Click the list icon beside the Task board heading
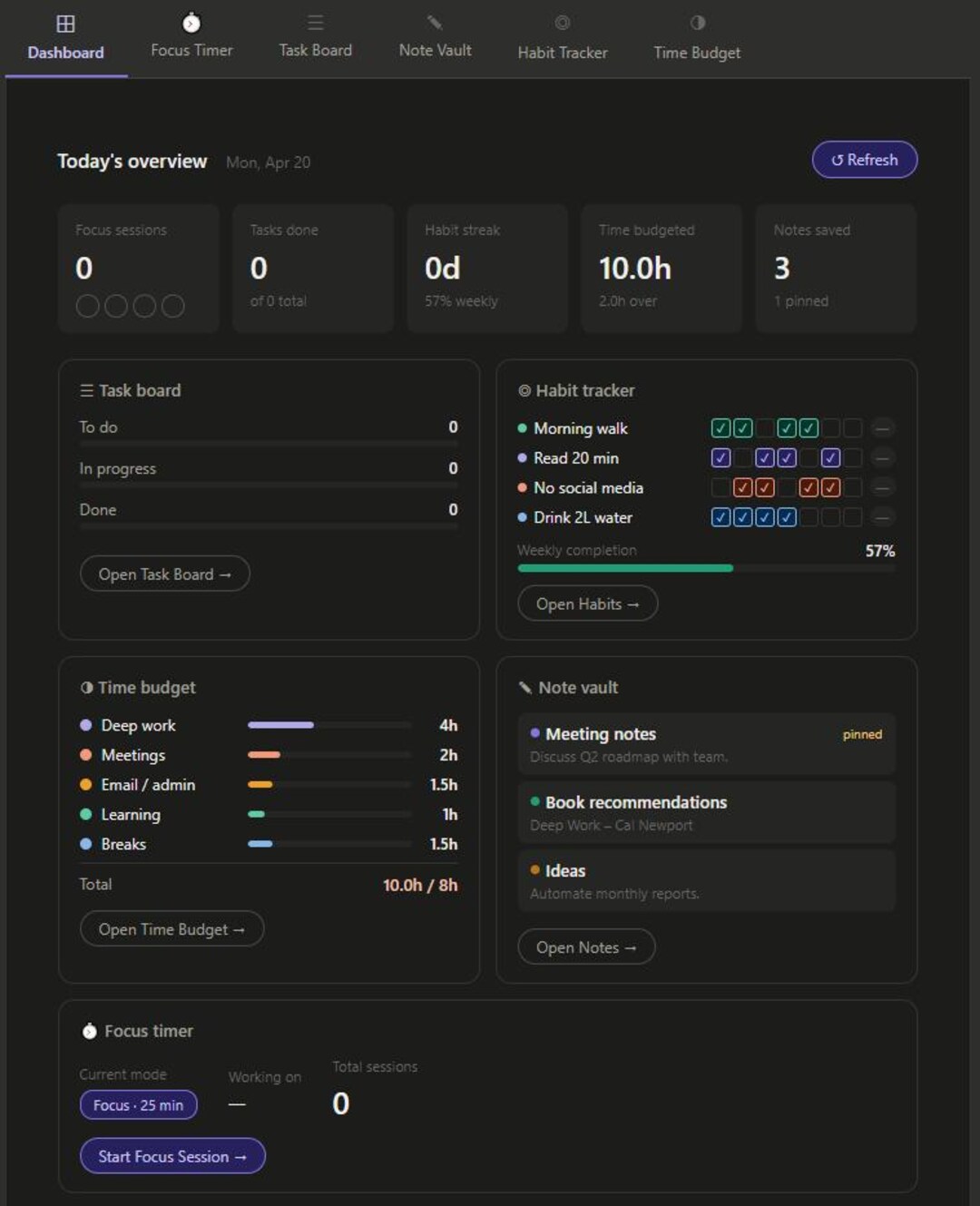 pos(87,390)
